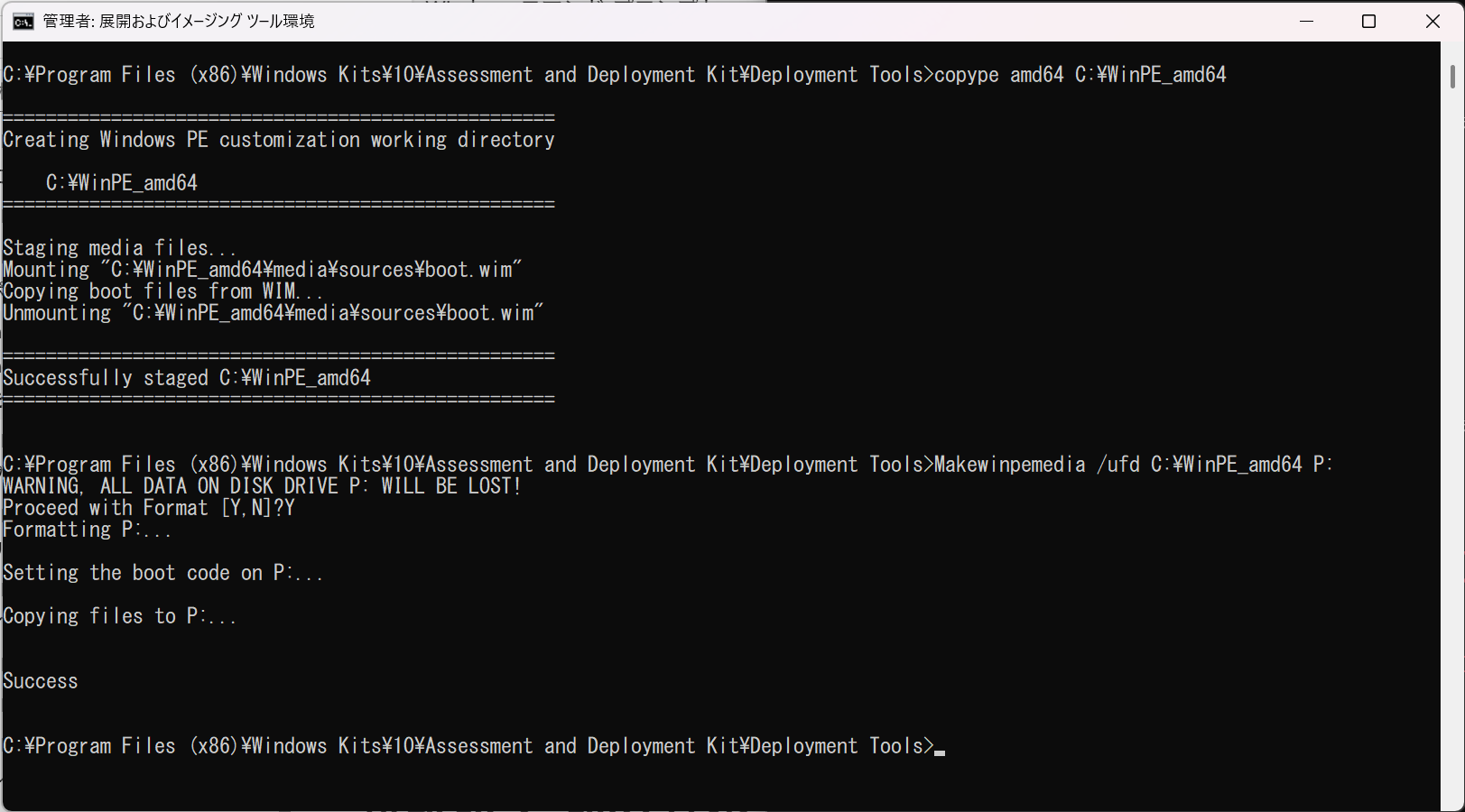
Task: Click the 'Formatting P:...' output line
Action: click(87, 530)
